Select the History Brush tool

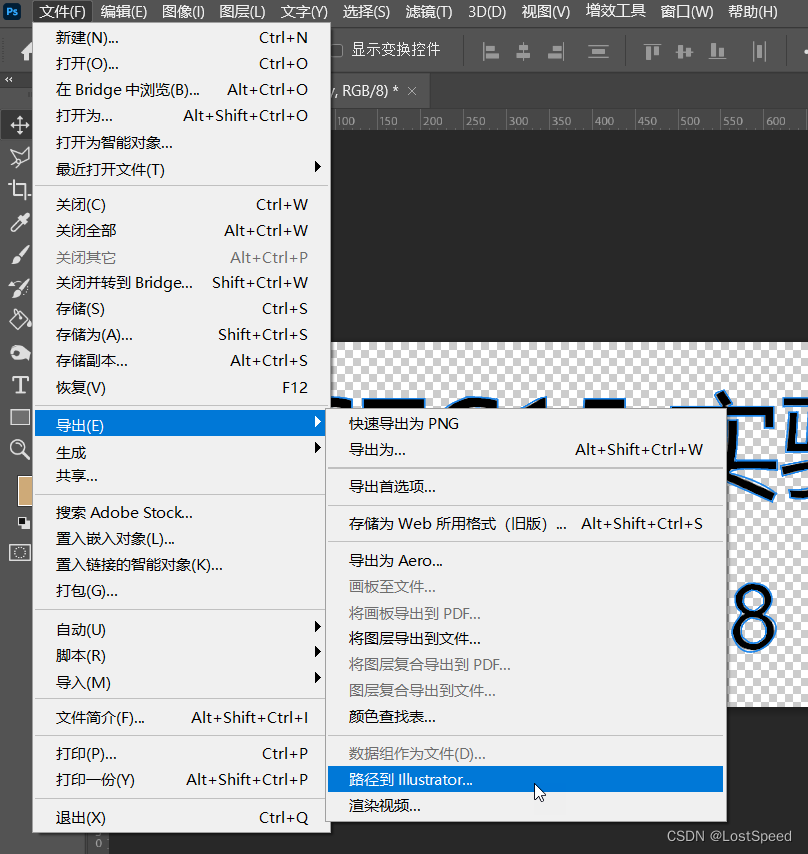(20, 288)
